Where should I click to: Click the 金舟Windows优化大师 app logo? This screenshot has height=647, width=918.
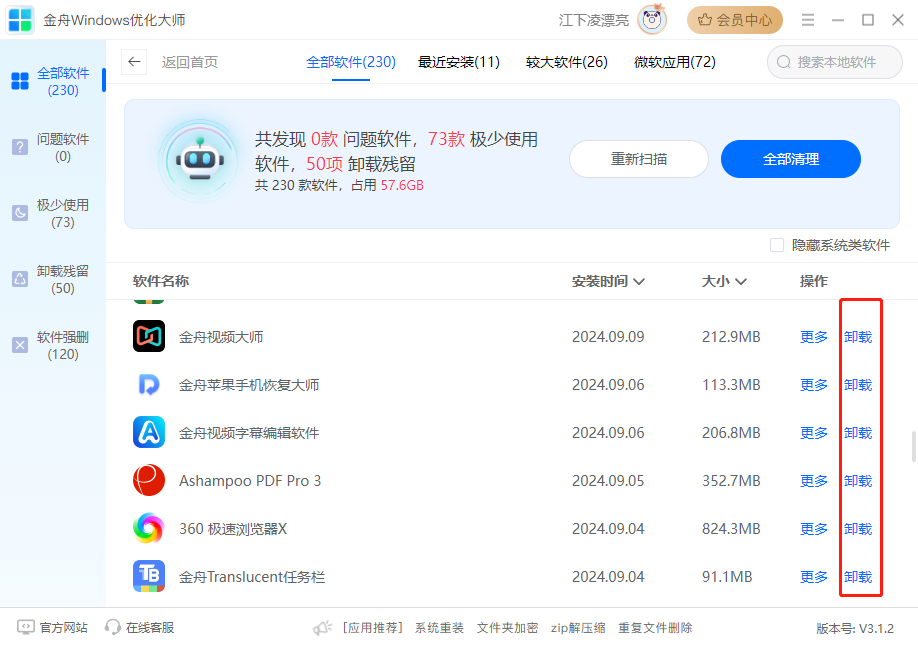pos(20,20)
